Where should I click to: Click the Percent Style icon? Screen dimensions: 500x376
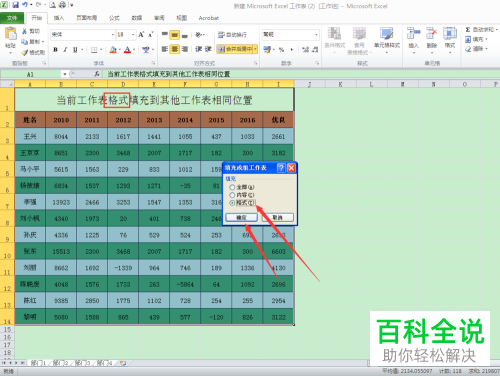pos(282,50)
